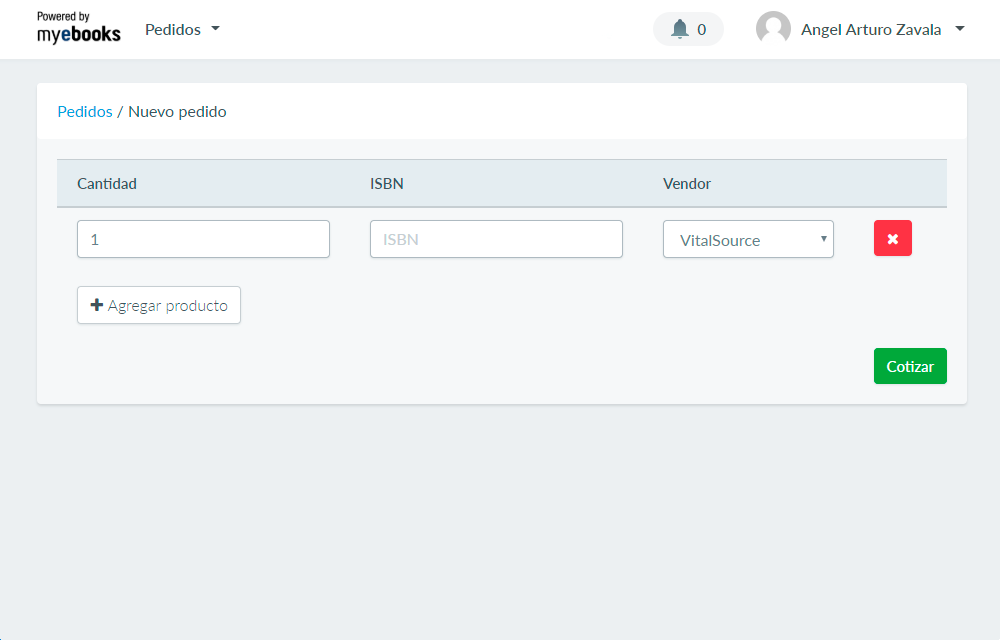1000x640 pixels.
Task: Focus the Cantidad quantity field
Action: pyautogui.click(x=203, y=239)
